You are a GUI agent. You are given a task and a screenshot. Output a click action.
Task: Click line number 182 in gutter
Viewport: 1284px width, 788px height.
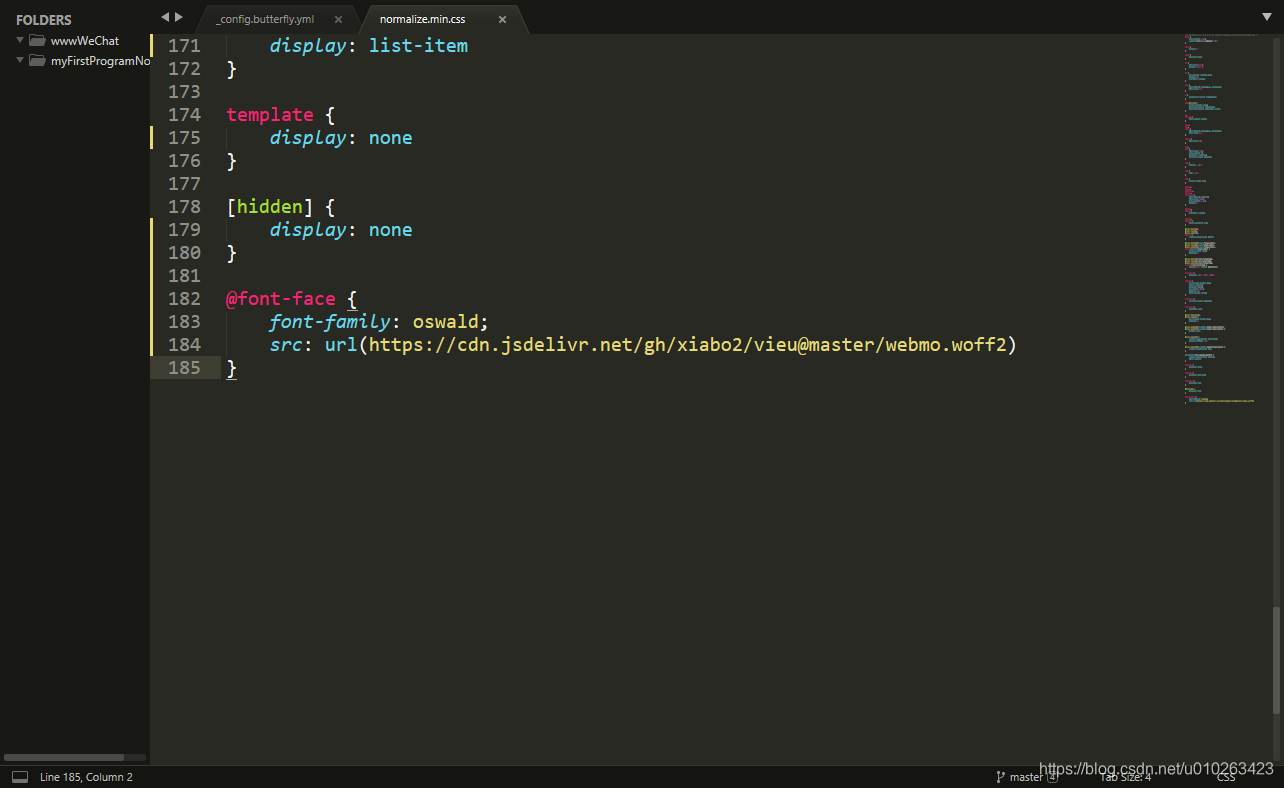coord(184,299)
